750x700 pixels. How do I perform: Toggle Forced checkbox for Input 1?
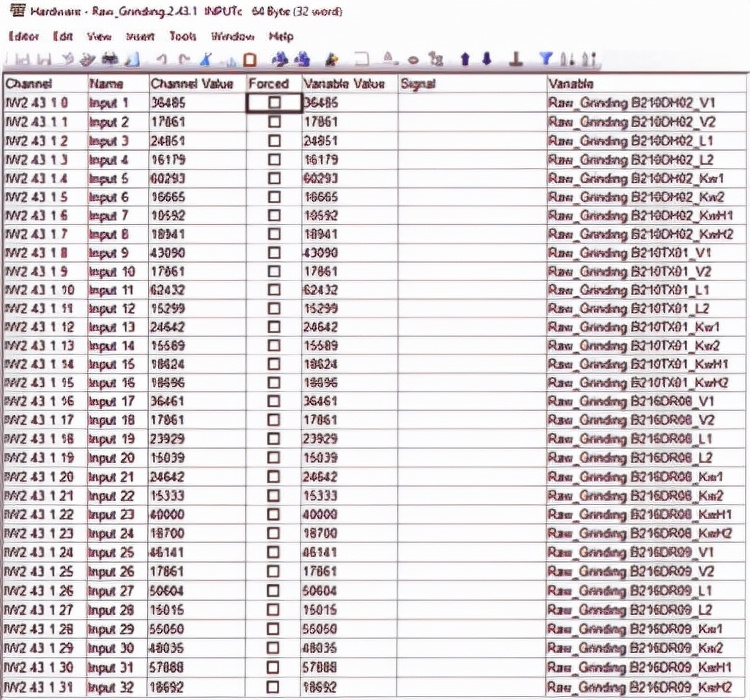pos(275,102)
